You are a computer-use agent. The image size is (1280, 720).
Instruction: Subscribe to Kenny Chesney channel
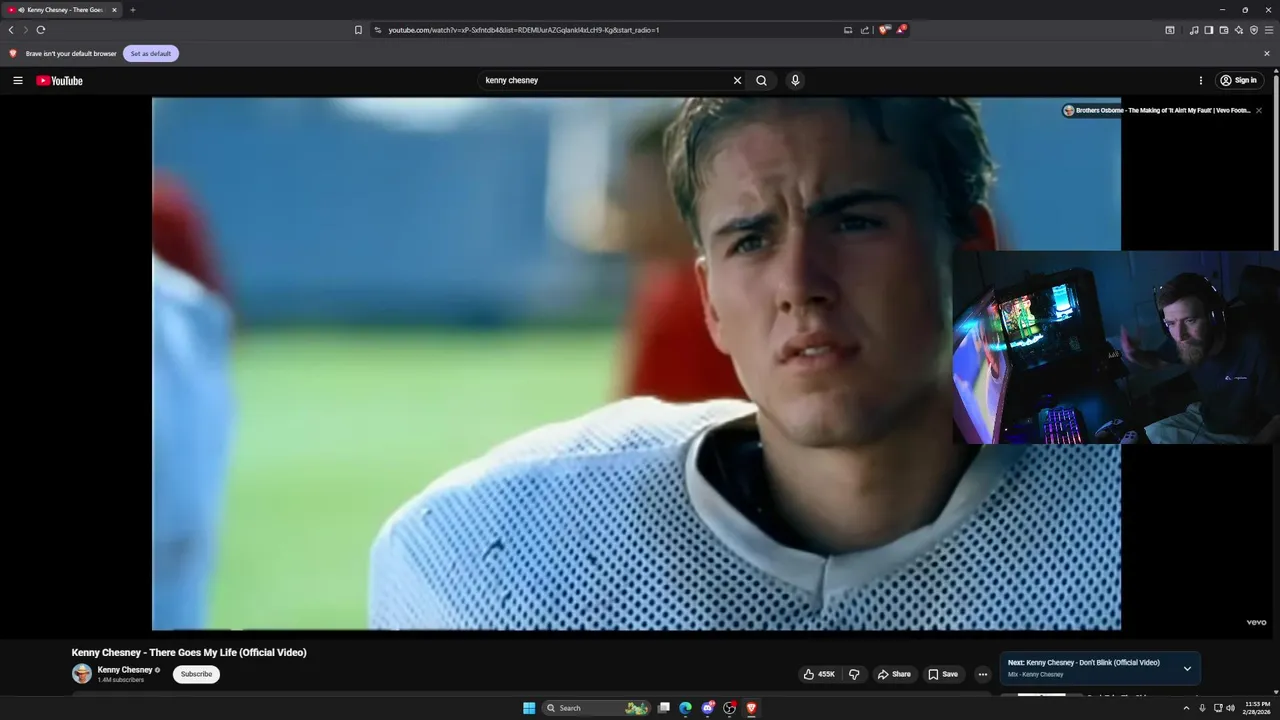coord(196,674)
